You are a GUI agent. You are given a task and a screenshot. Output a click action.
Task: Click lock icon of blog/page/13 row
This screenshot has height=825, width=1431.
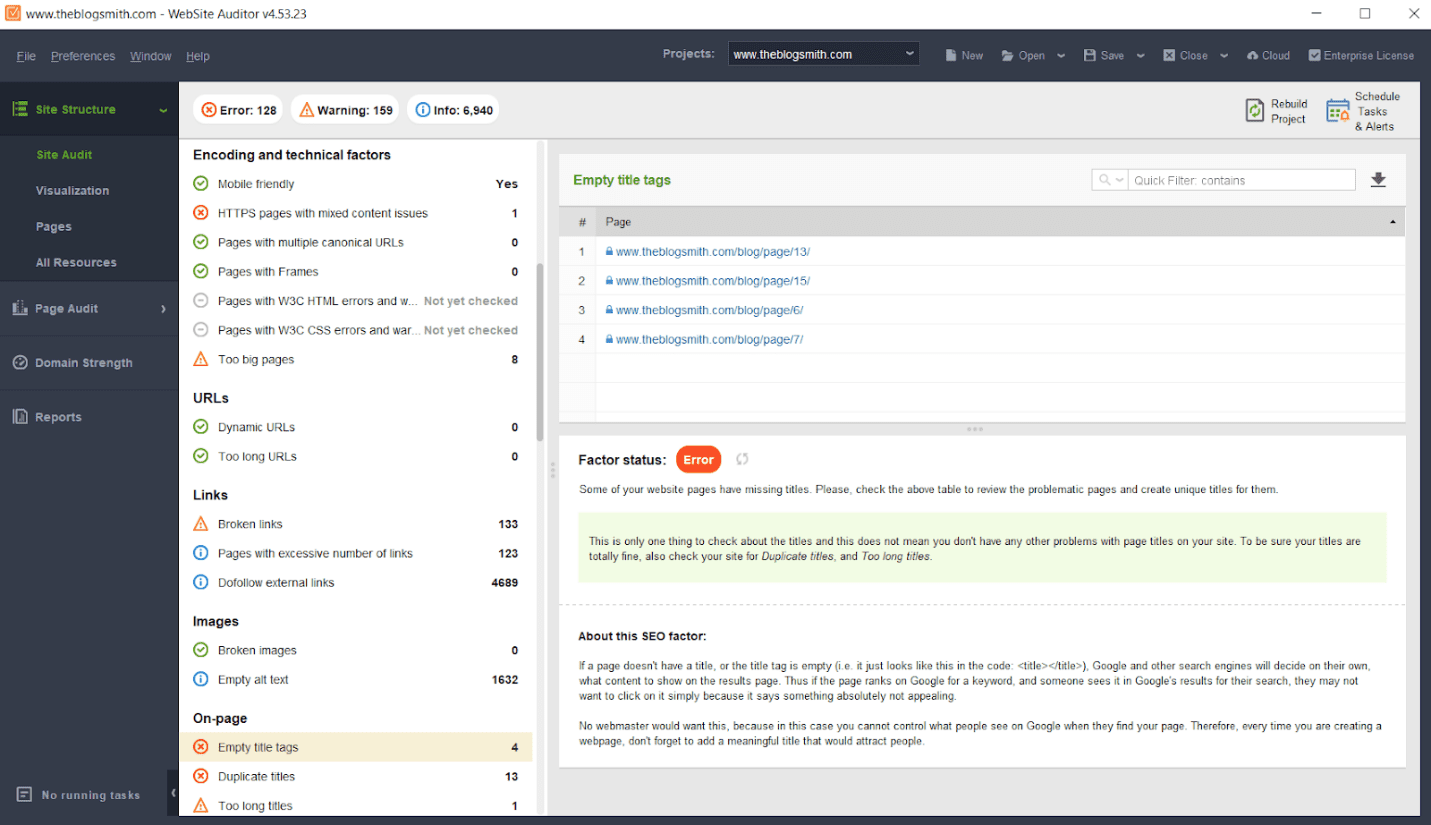[609, 252]
